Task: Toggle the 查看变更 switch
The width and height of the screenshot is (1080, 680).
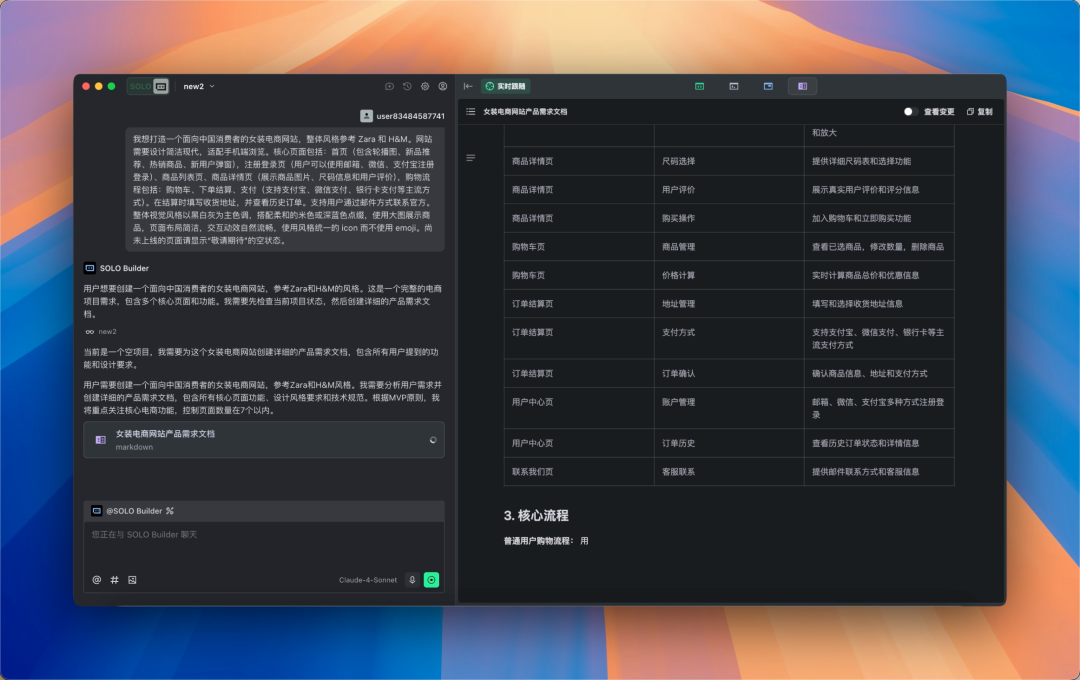Action: point(911,112)
